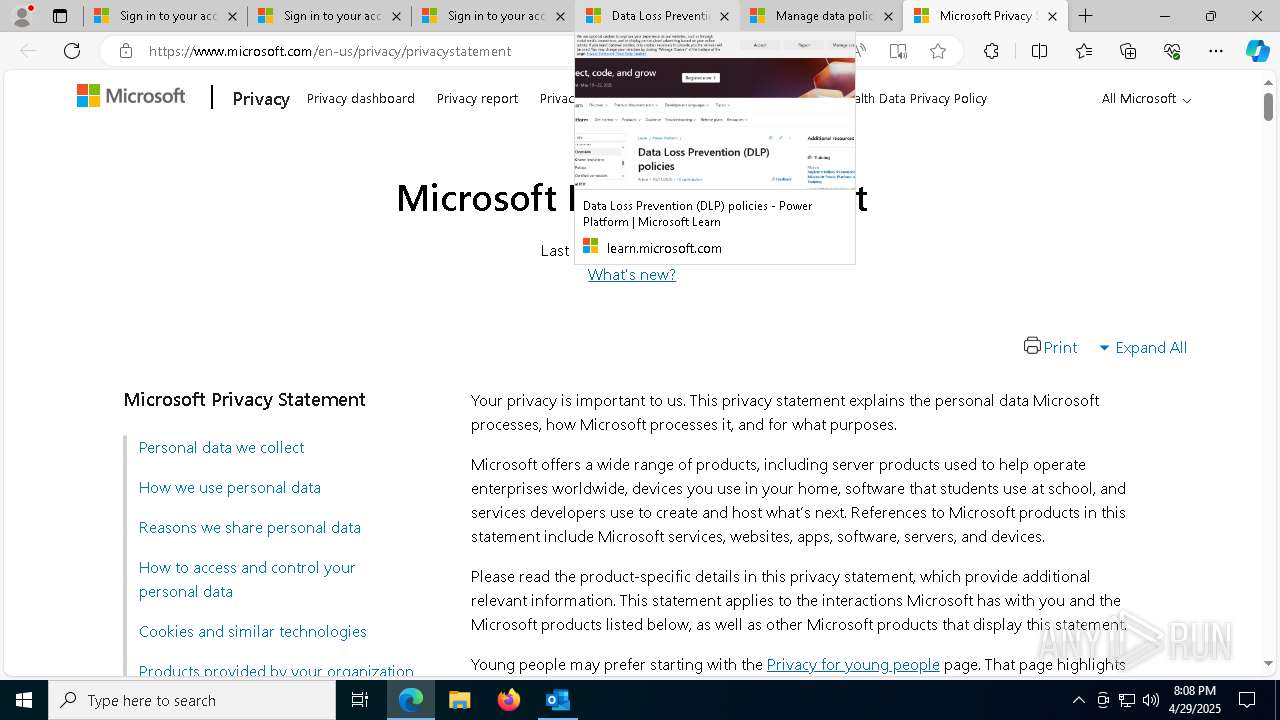1280x720 pixels.
Task: Open the Health Data Privacy Policy link
Action: [920, 98]
